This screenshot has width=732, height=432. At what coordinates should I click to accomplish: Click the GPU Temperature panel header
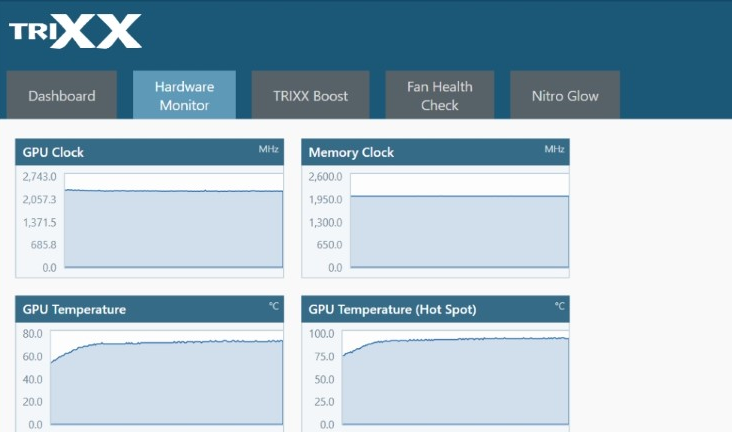(149, 309)
